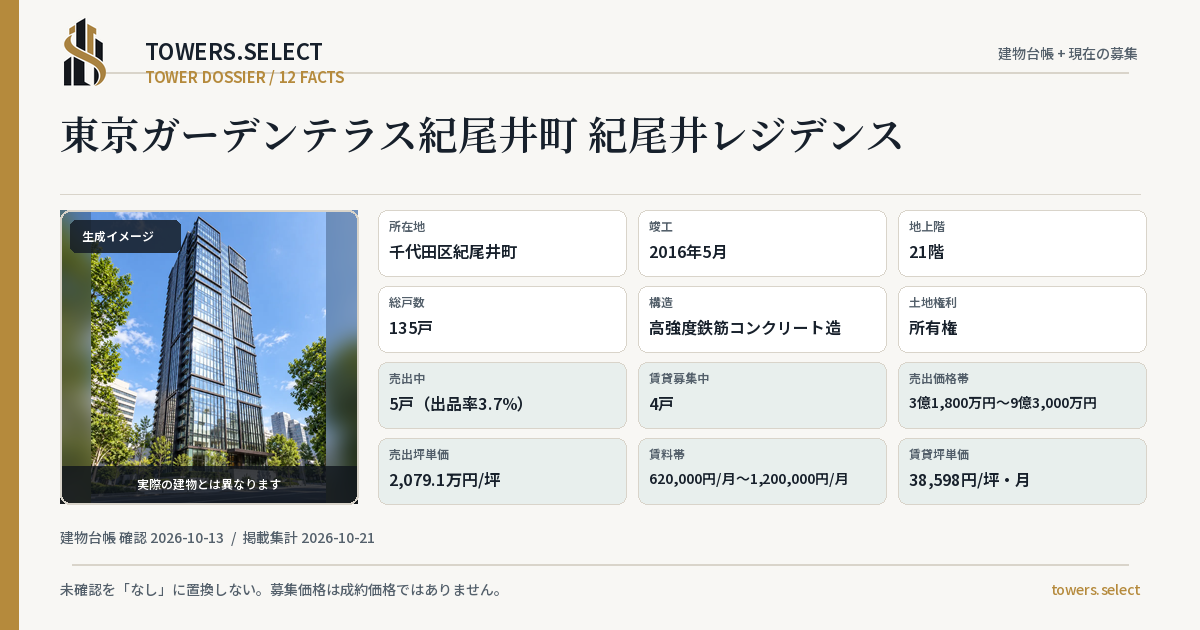Click the 建物台帳 + 現在の募集 header label
Viewport: 1200px width, 630px height.
pyautogui.click(x=1068, y=53)
